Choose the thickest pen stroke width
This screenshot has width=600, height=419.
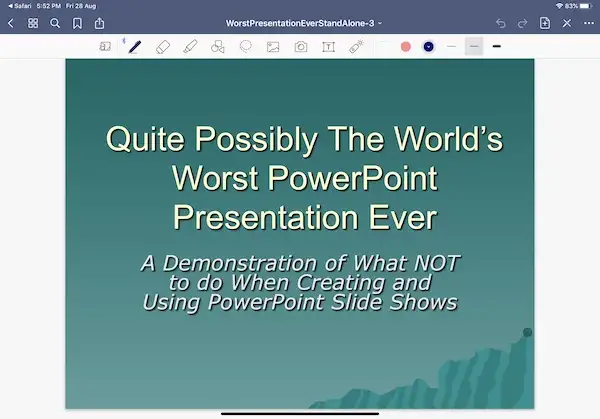[x=496, y=46]
